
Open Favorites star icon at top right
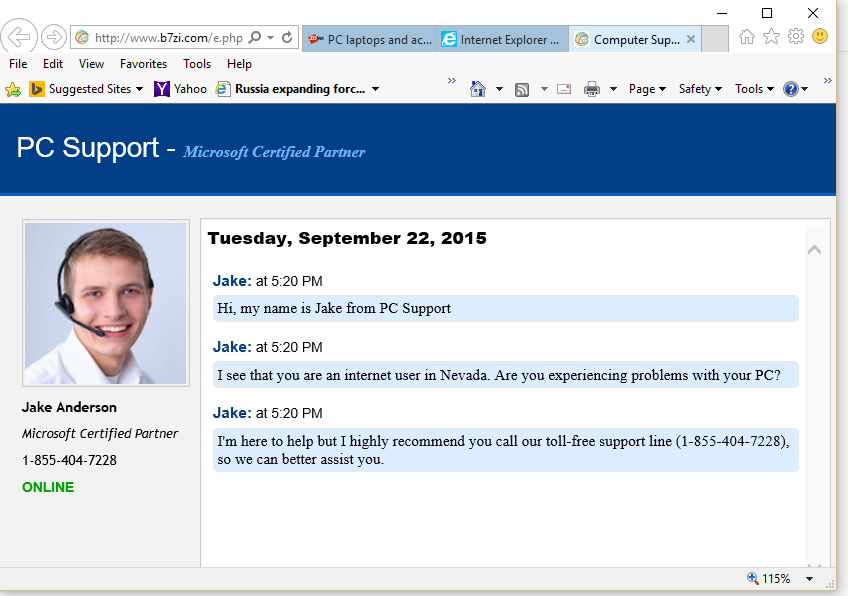771,37
